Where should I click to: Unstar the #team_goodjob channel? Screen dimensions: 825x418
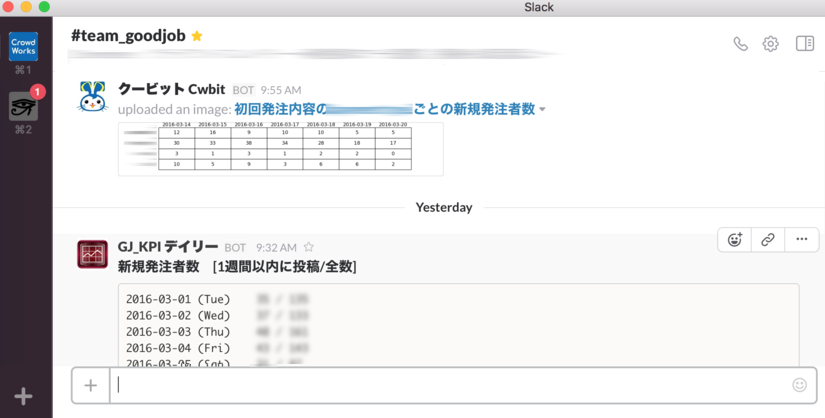tap(197, 36)
